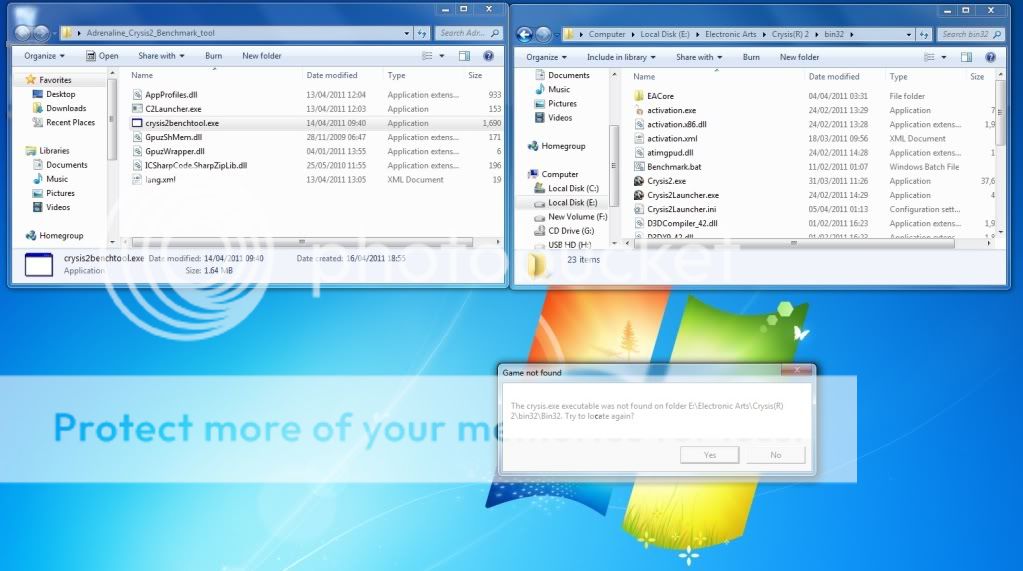
Task: Open Include in library dropdown
Action: (620, 57)
